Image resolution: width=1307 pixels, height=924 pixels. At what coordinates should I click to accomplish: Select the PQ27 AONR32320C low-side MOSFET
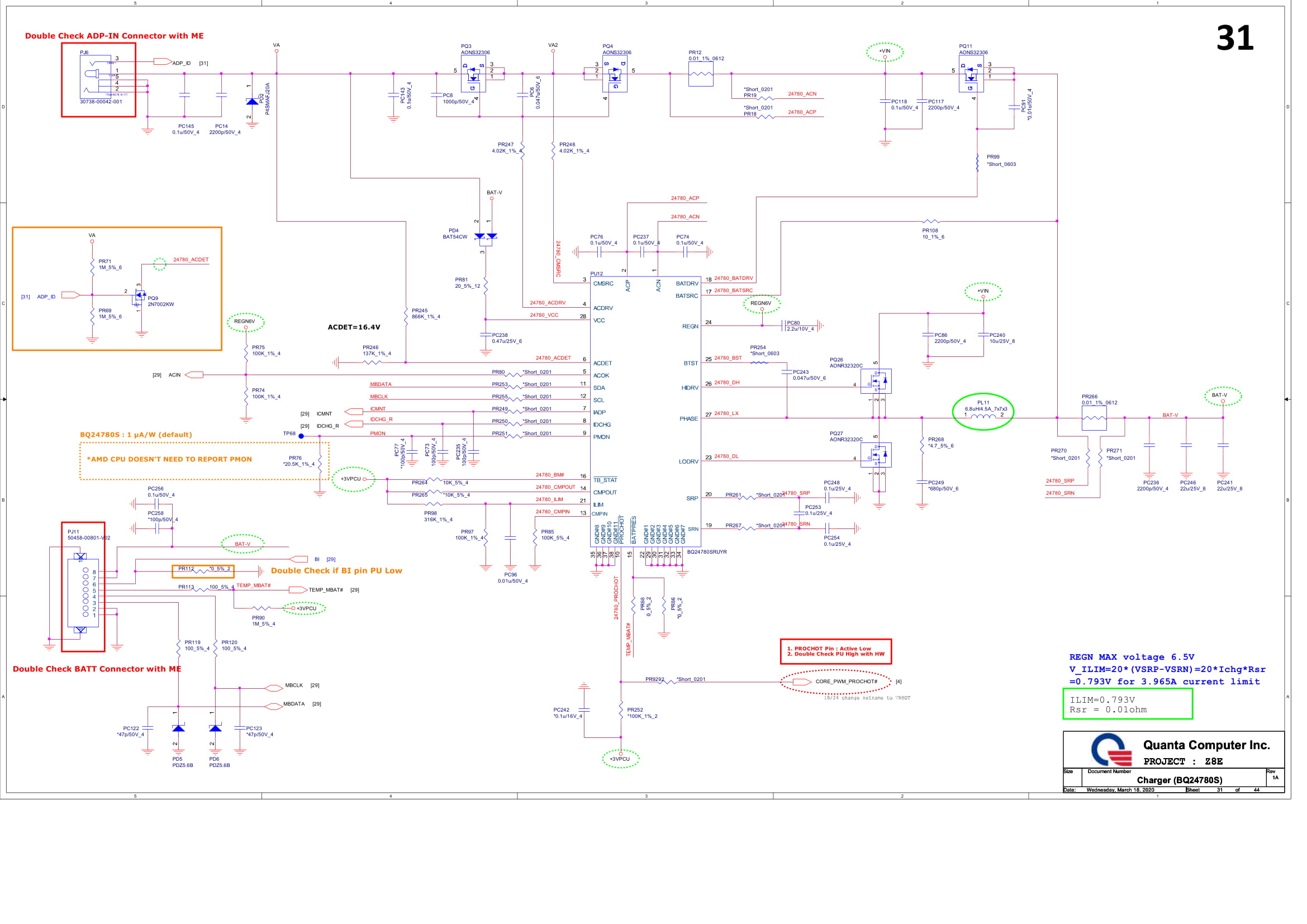tap(876, 455)
